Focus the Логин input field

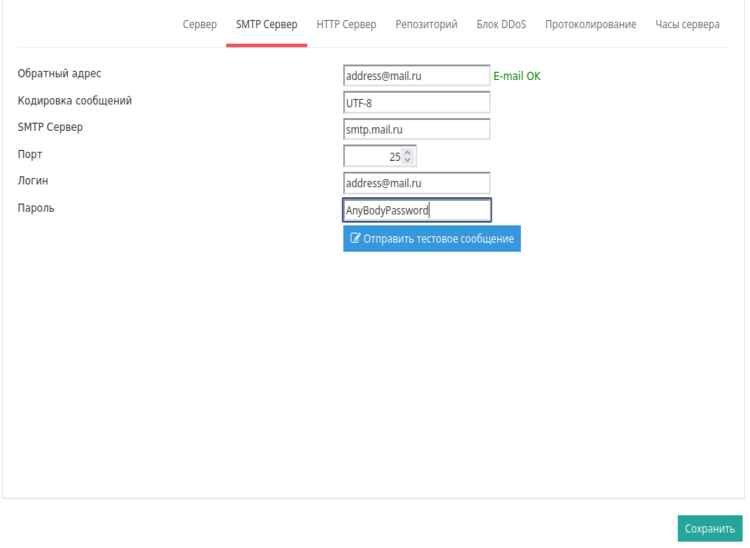[x=416, y=183]
